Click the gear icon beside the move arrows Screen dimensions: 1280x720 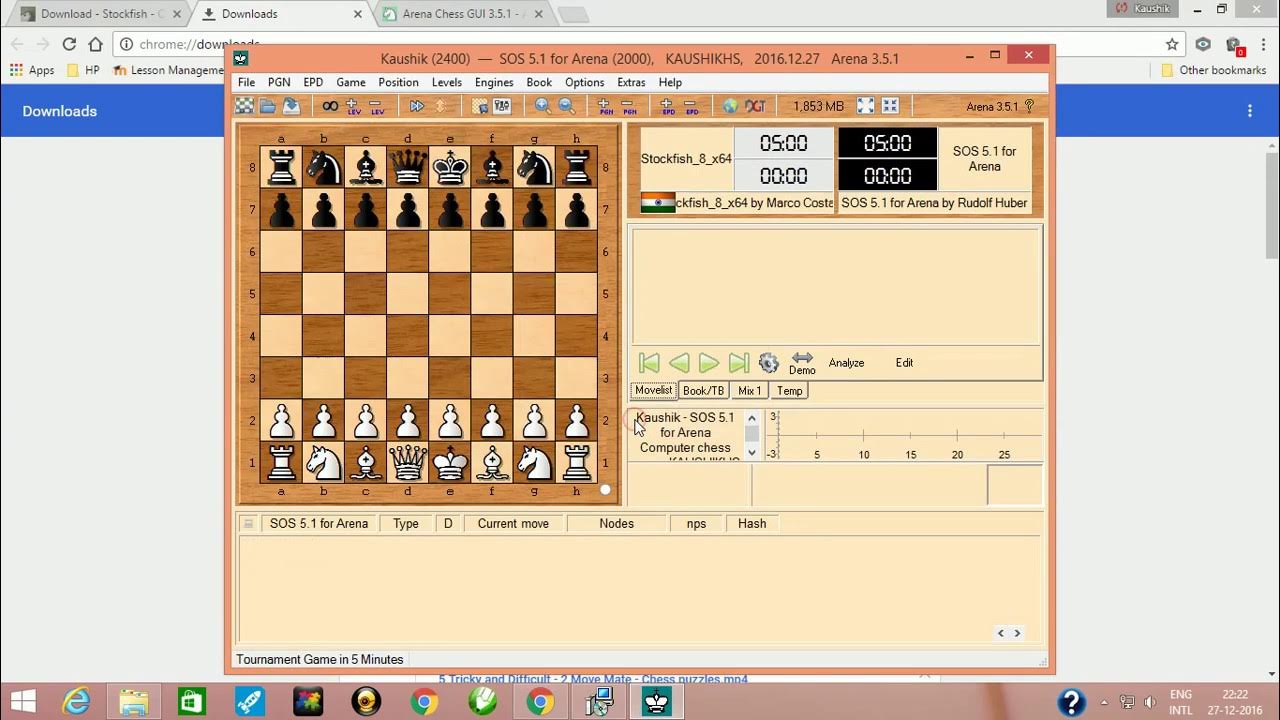tap(768, 363)
